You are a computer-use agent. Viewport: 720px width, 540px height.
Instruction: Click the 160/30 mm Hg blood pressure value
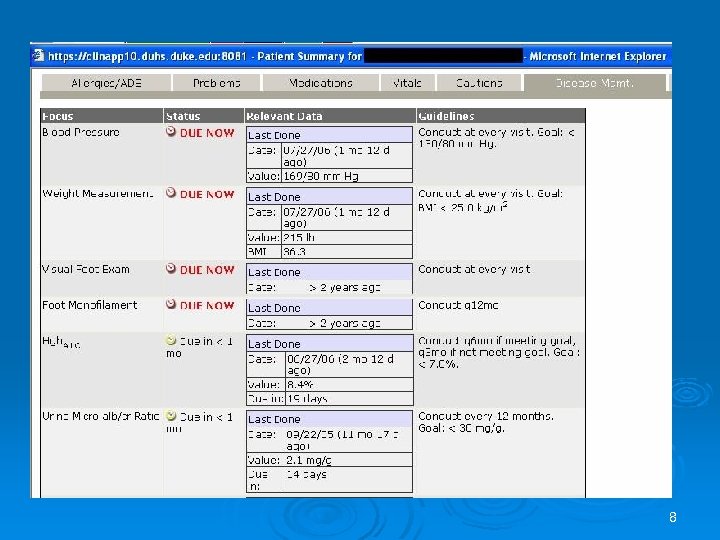point(321,176)
